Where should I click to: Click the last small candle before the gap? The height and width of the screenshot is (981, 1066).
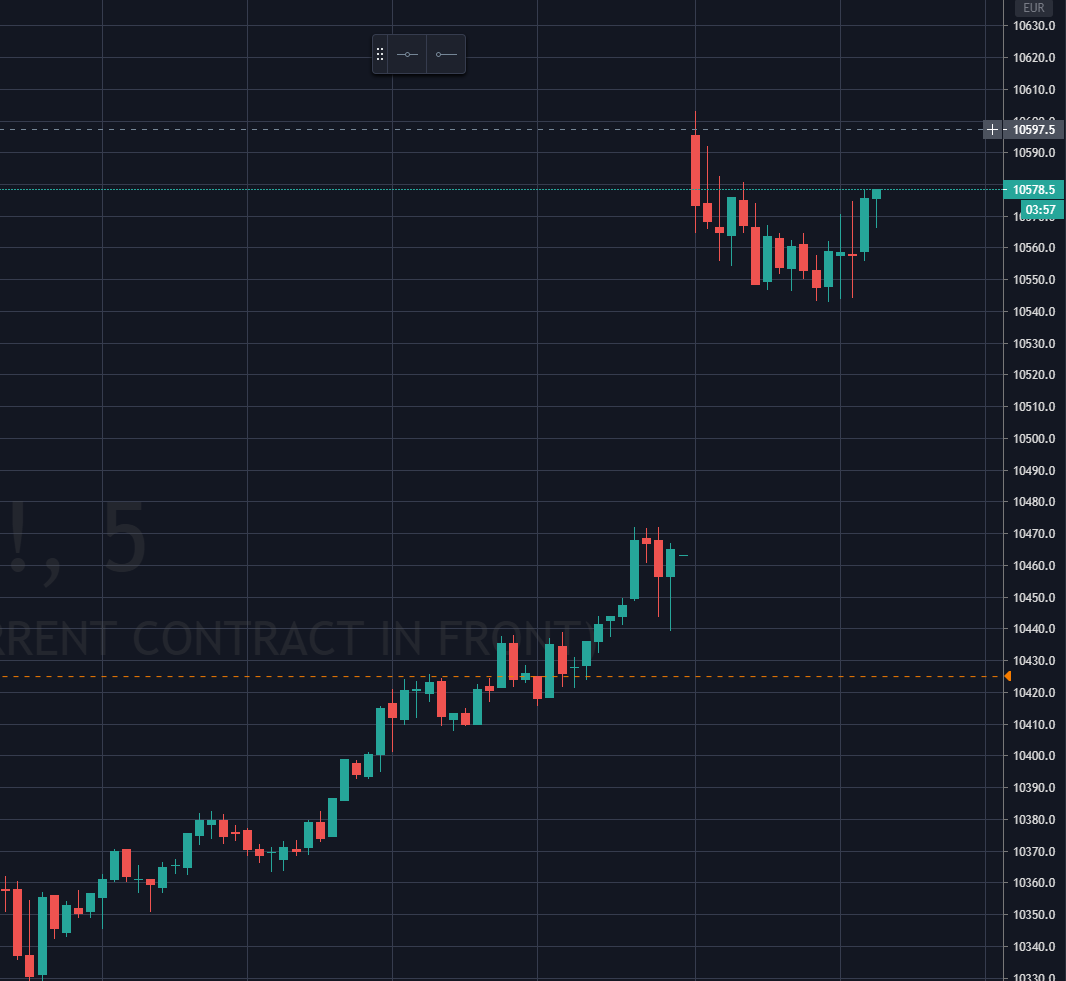(683, 555)
